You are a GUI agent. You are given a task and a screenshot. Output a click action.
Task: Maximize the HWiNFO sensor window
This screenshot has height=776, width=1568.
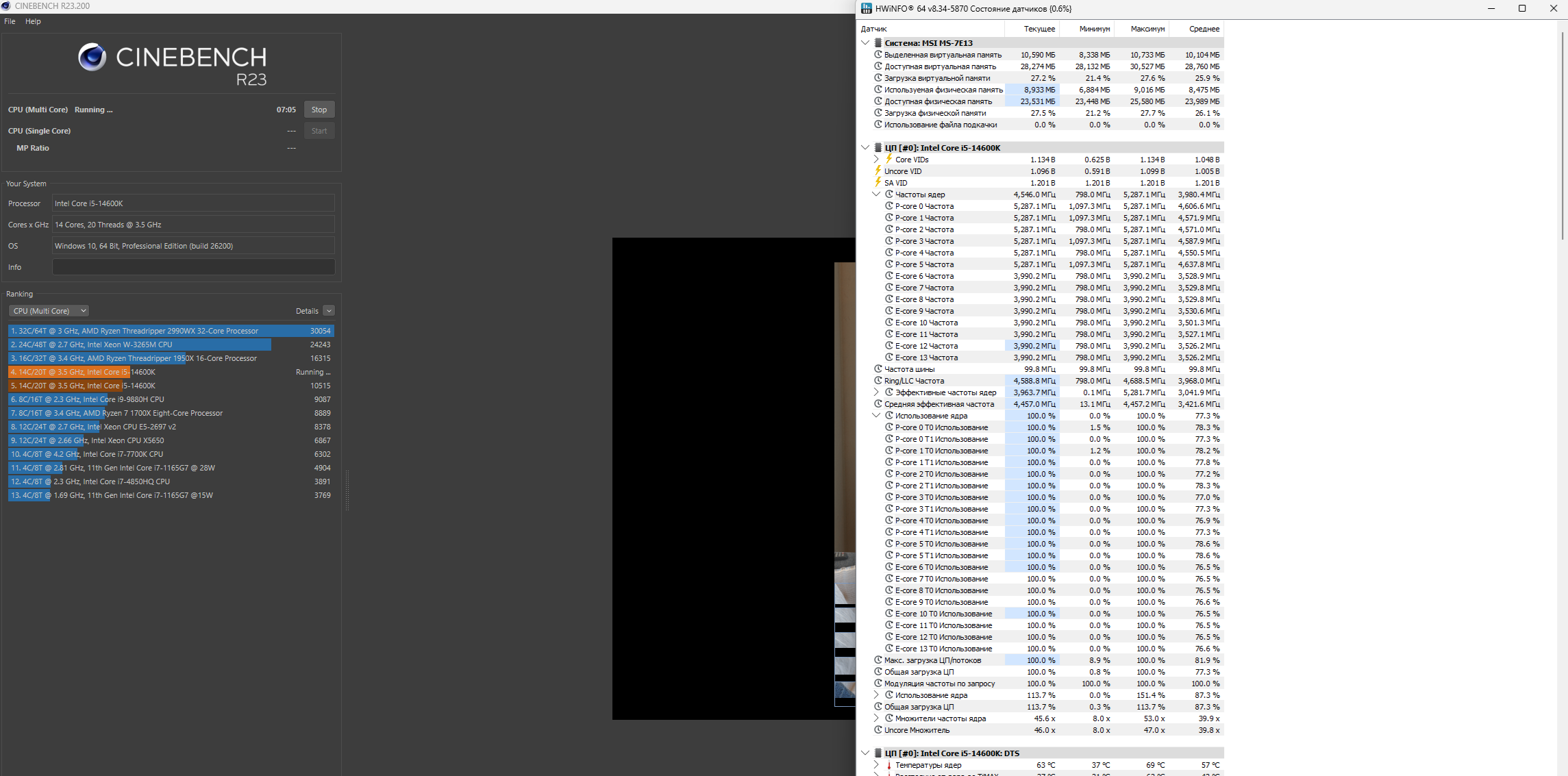click(1522, 9)
